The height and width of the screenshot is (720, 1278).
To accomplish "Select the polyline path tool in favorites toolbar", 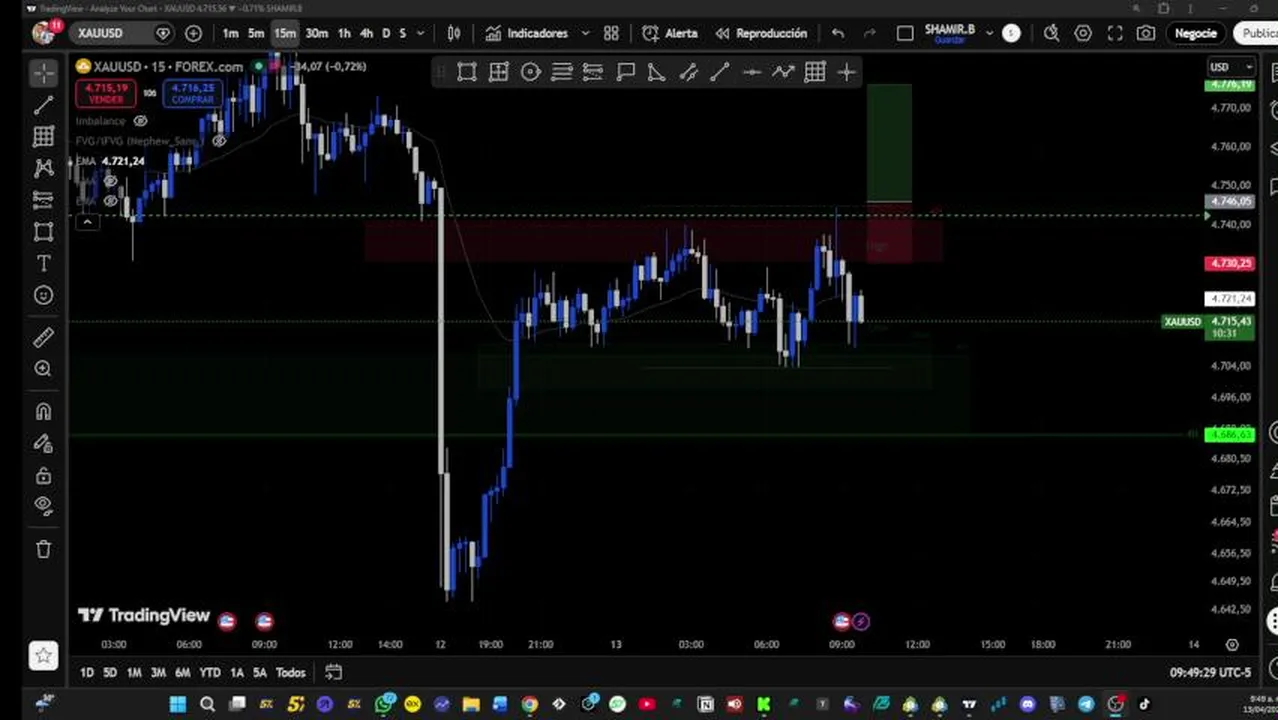I will pos(783,72).
